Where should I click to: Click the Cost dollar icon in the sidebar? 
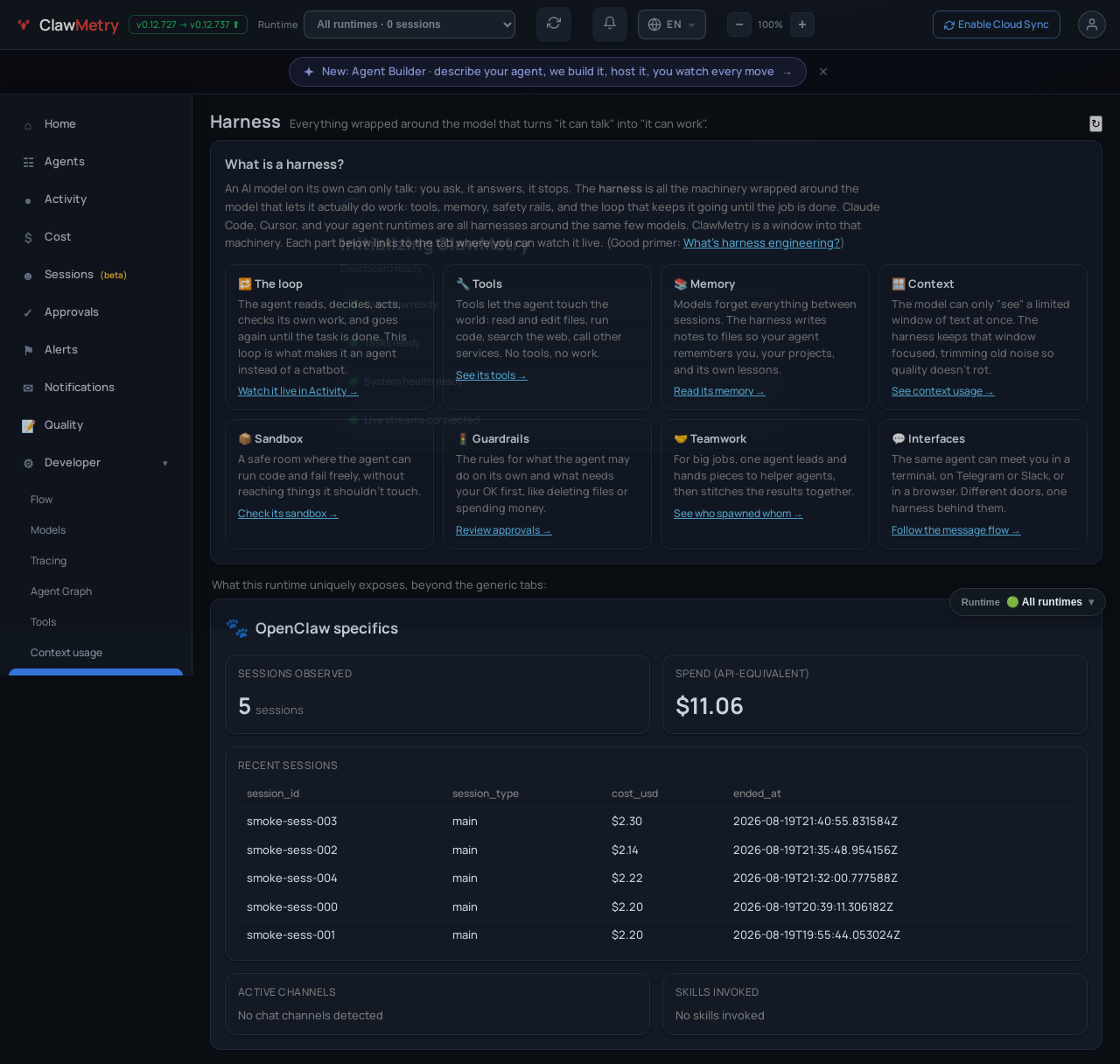[28, 238]
